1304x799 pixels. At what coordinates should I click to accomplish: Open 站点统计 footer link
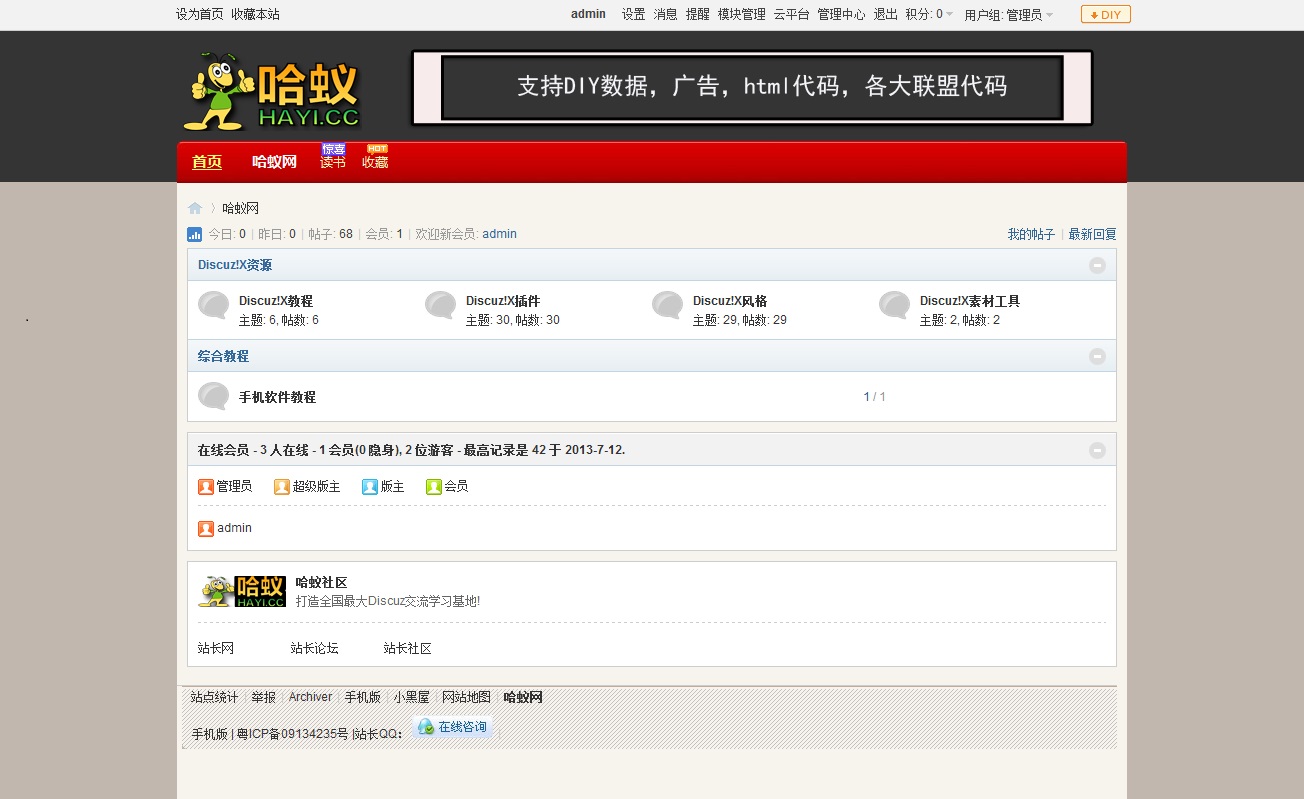pyautogui.click(x=215, y=697)
